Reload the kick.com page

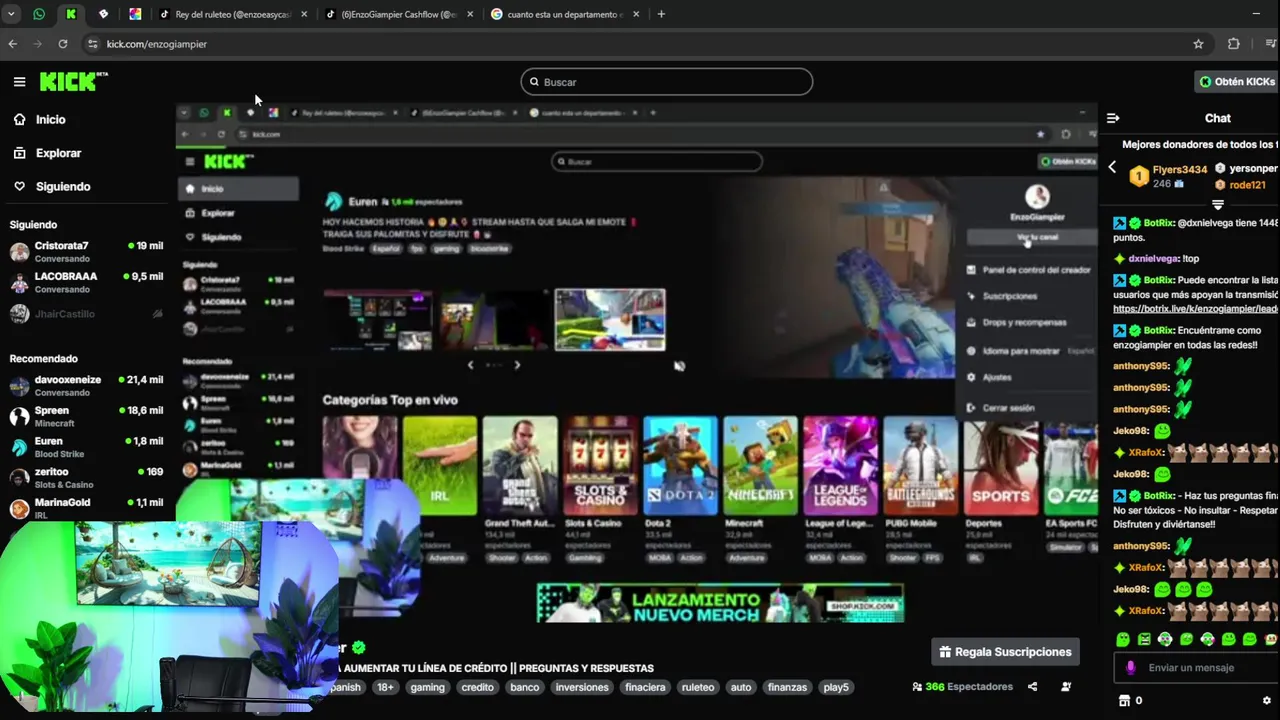63,44
